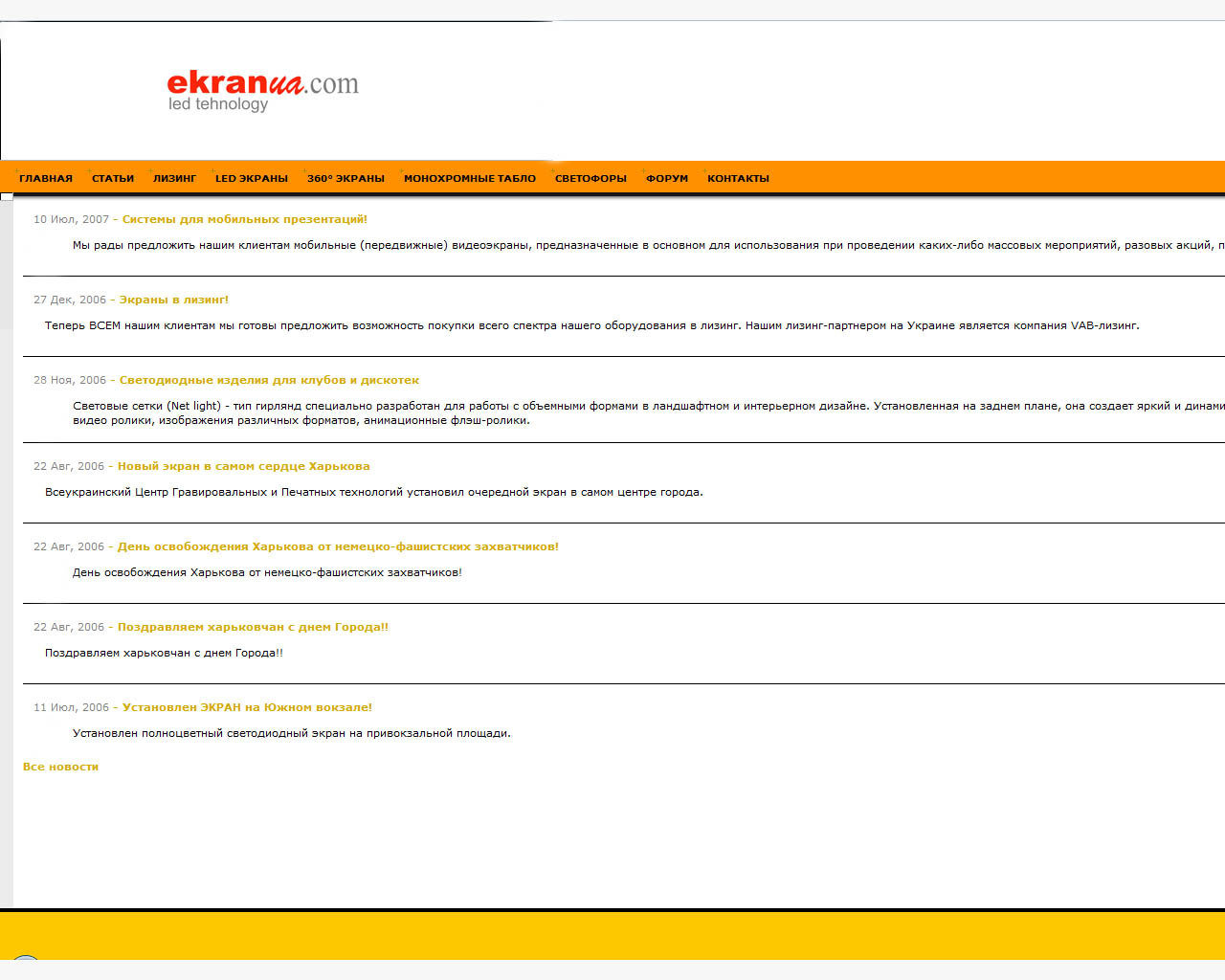Open 'Светодиодные изделия для клубов и дискотек'
1225x980 pixels.
(x=269, y=380)
